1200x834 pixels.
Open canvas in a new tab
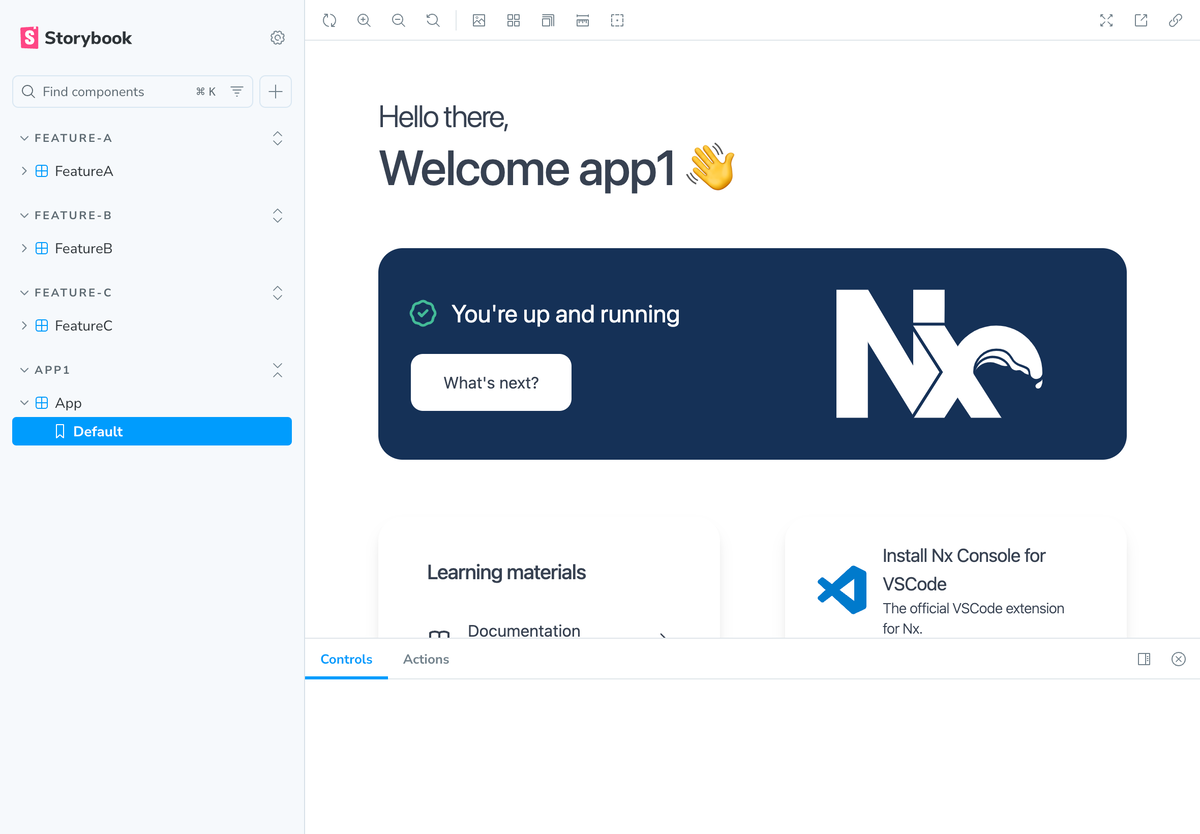(x=1141, y=20)
